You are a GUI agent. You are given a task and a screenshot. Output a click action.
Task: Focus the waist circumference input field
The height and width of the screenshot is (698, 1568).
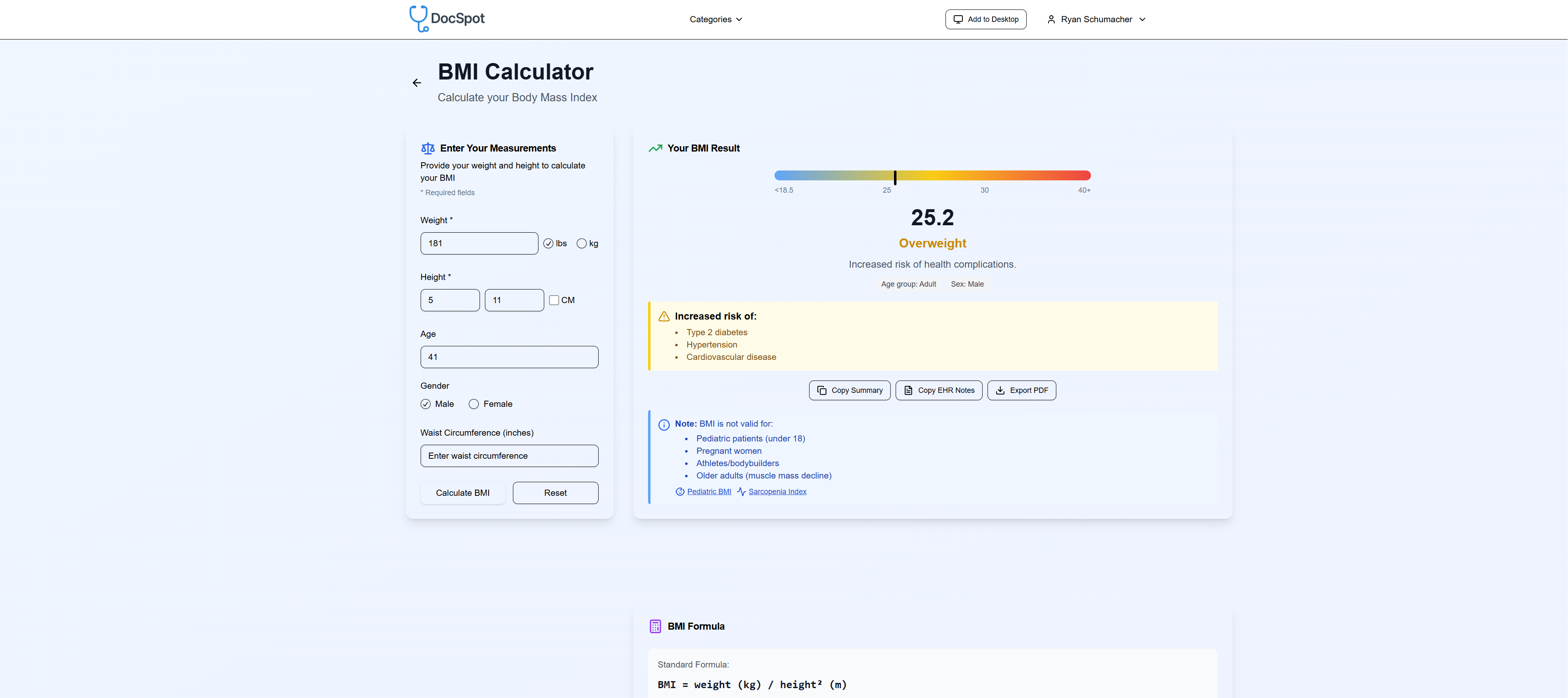click(x=509, y=456)
